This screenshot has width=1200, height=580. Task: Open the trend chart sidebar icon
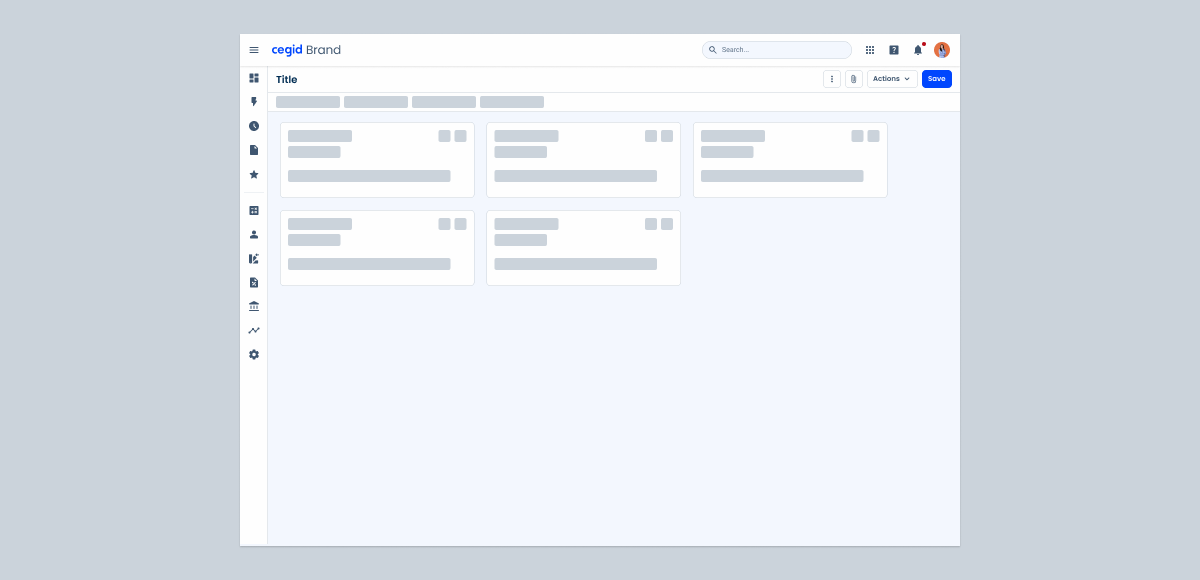coord(254,330)
